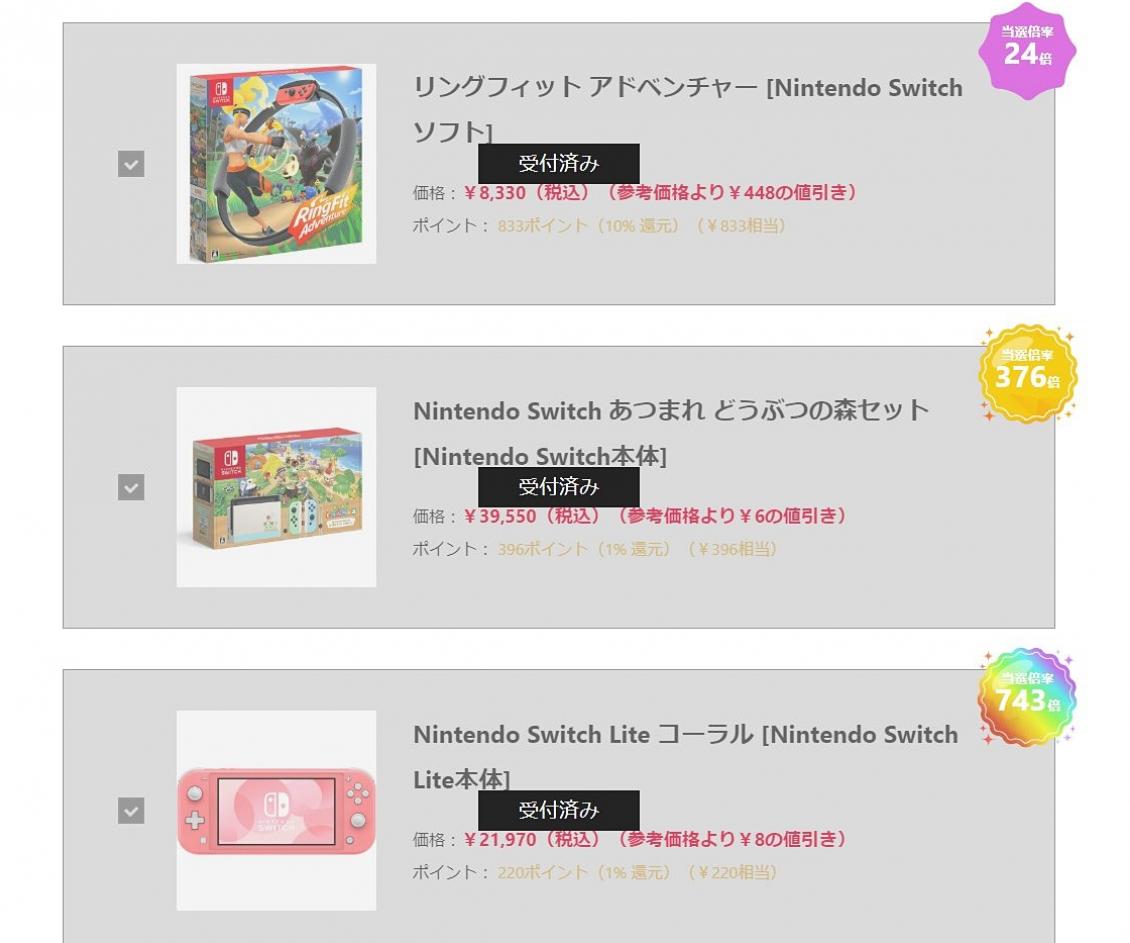Screen dimensions: 1130x943
Task: Click the Animal Crossing Switch set image
Action: [x=275, y=487]
